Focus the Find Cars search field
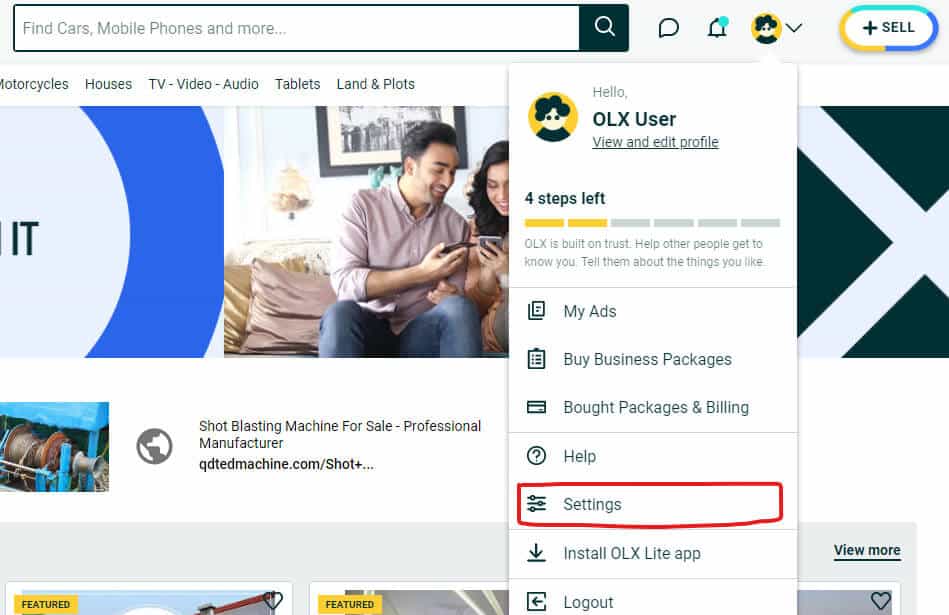Viewport: 949px width, 615px height. 297,28
